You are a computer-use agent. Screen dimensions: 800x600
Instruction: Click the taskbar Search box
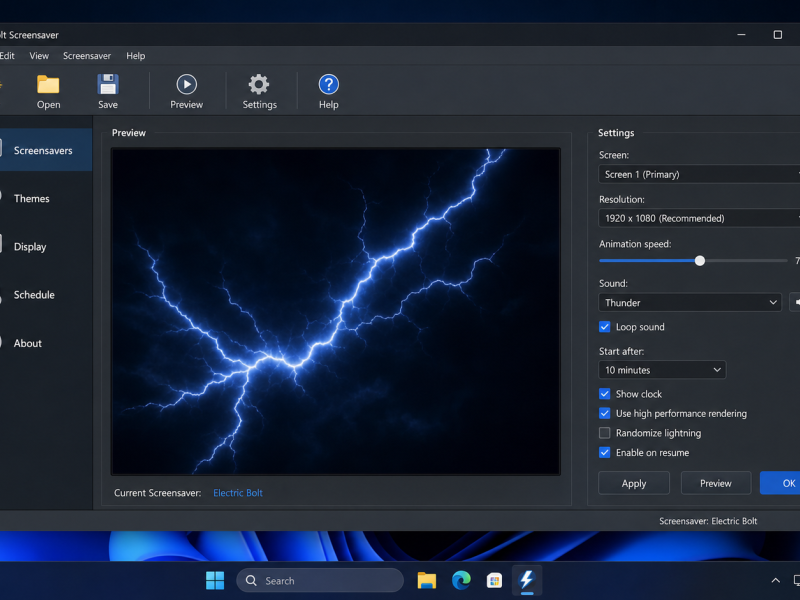pos(320,581)
